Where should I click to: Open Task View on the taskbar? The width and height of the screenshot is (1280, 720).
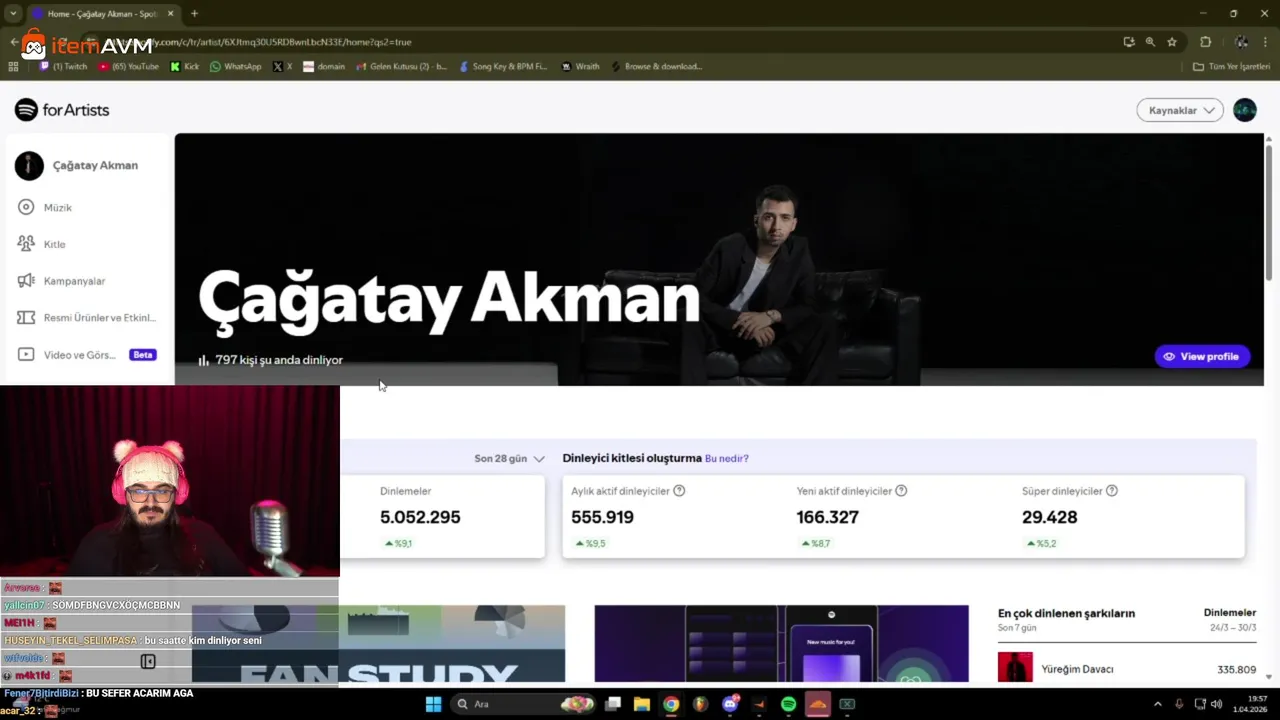[x=613, y=704]
